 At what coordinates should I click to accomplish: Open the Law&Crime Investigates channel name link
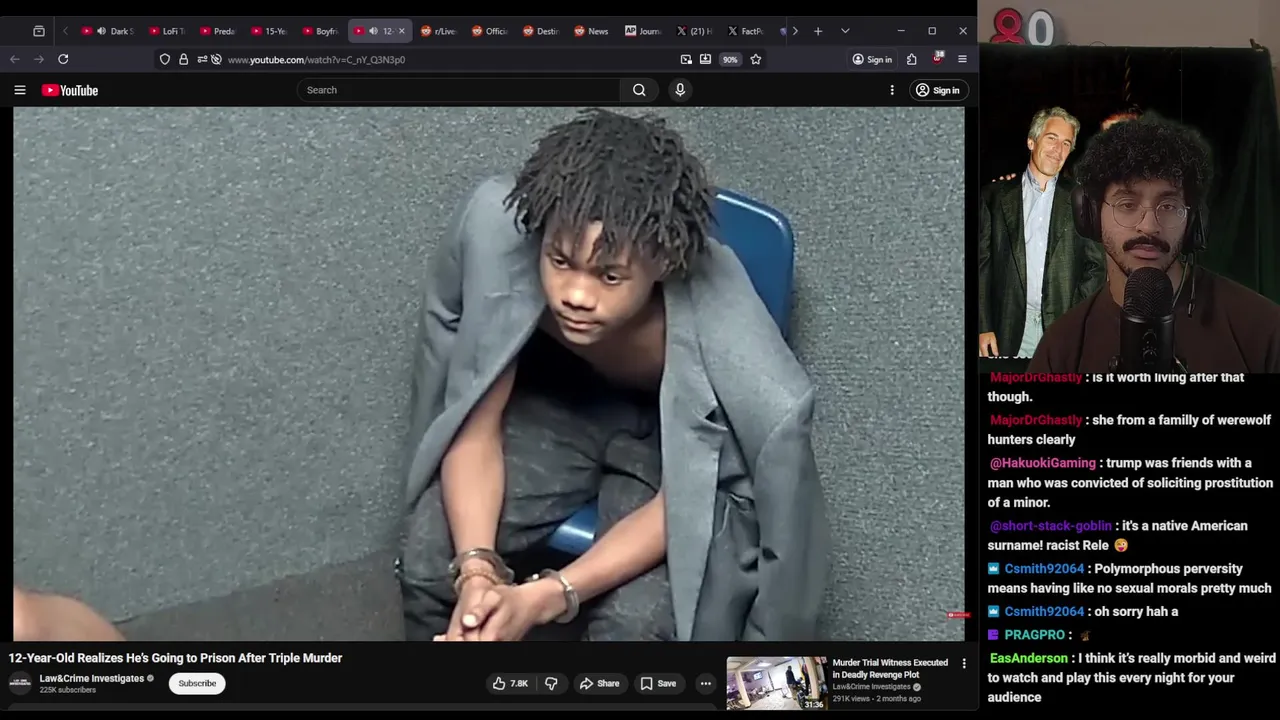[92, 678]
